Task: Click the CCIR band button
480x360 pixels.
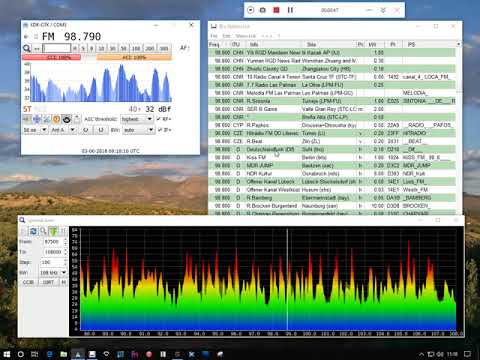Action: [28, 282]
